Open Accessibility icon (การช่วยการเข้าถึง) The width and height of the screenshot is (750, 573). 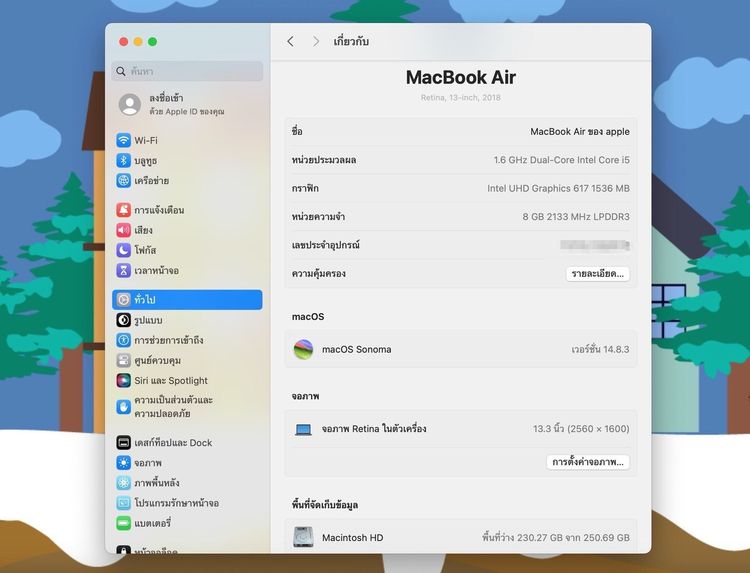coord(123,340)
